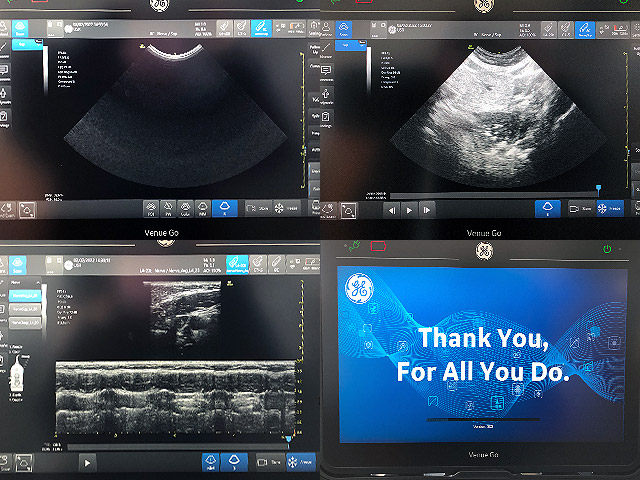Play the cine loop on M-mode screen

87,463
